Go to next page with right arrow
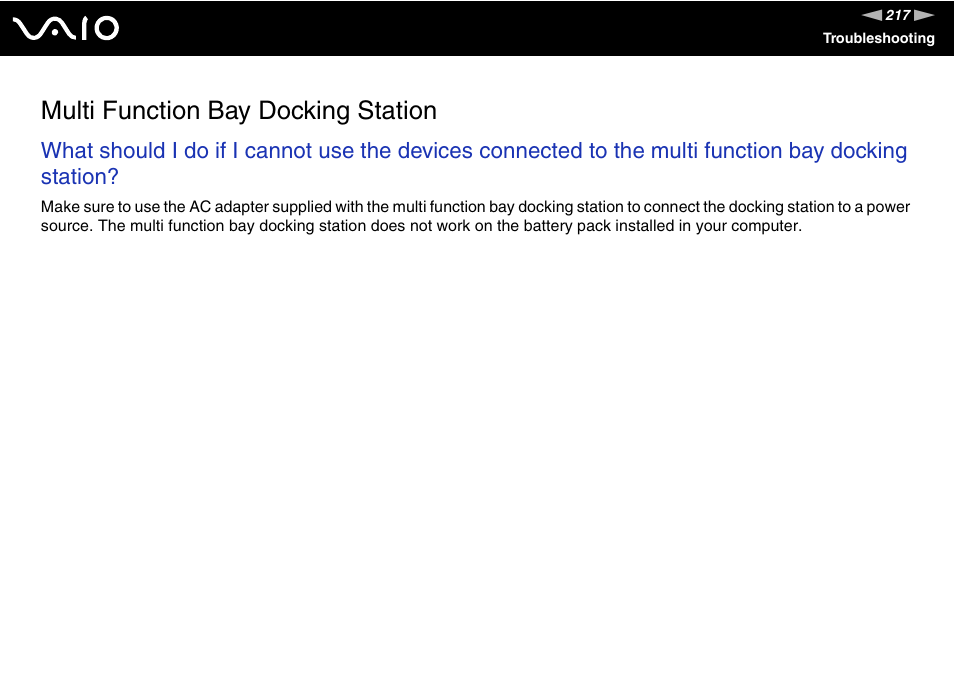Image resolution: width=954 pixels, height=674 pixels. click(924, 15)
